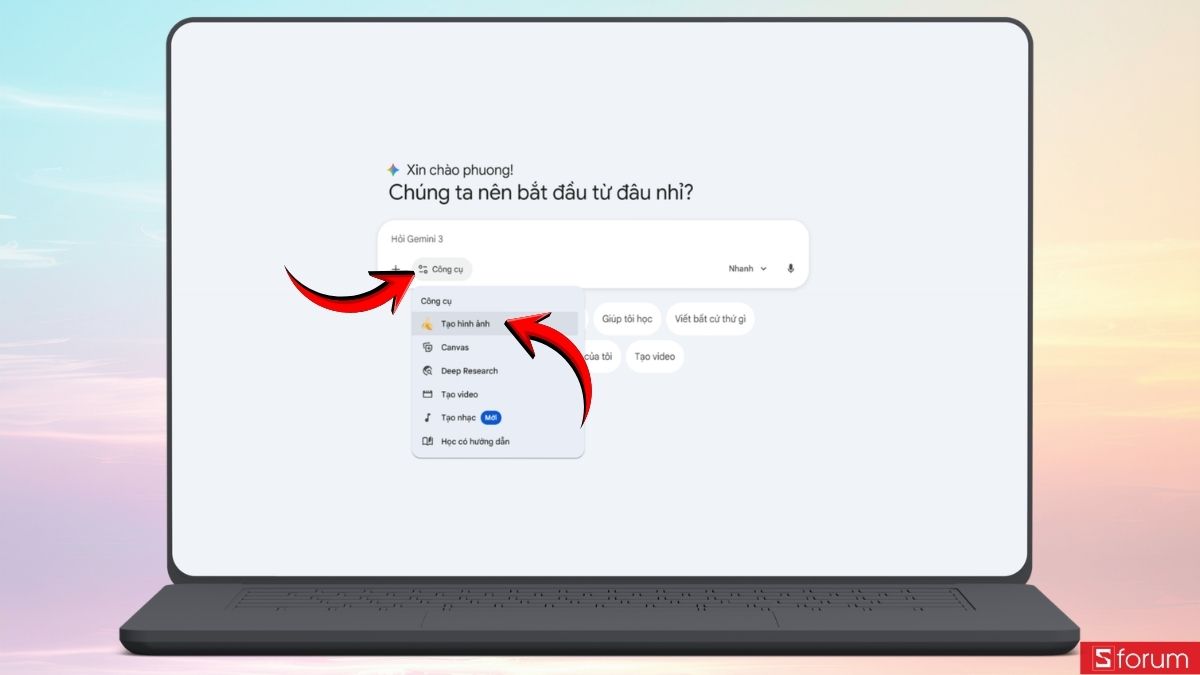The width and height of the screenshot is (1200, 675).
Task: Open the Công cụ tools button
Action: click(x=441, y=269)
